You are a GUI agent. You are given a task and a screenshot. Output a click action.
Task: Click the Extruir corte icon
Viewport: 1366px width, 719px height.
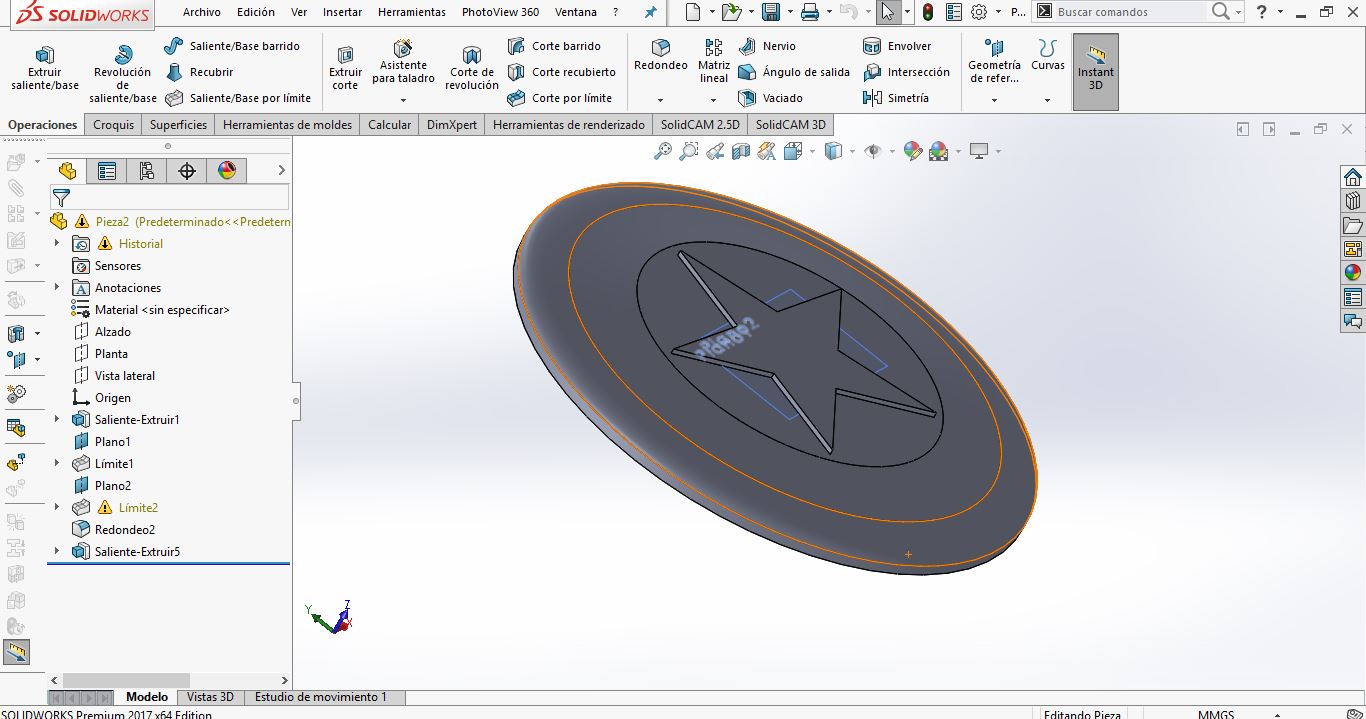click(x=345, y=68)
